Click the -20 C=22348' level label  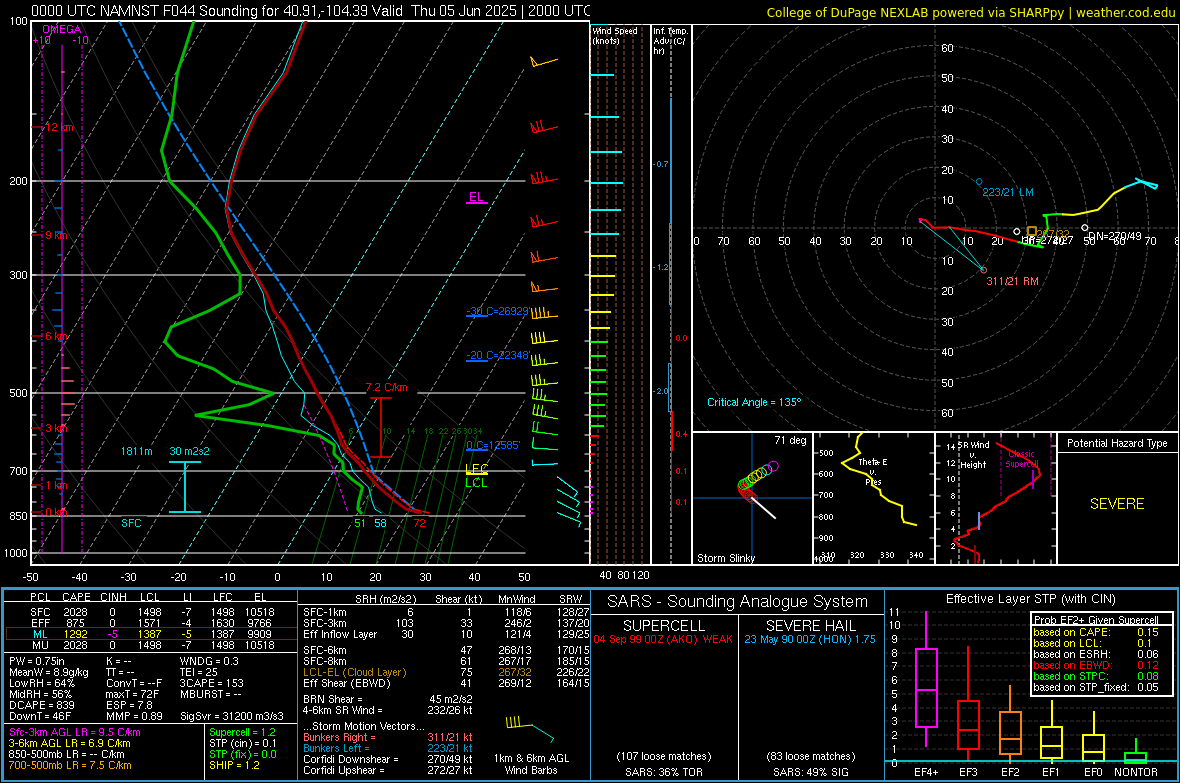click(x=497, y=355)
